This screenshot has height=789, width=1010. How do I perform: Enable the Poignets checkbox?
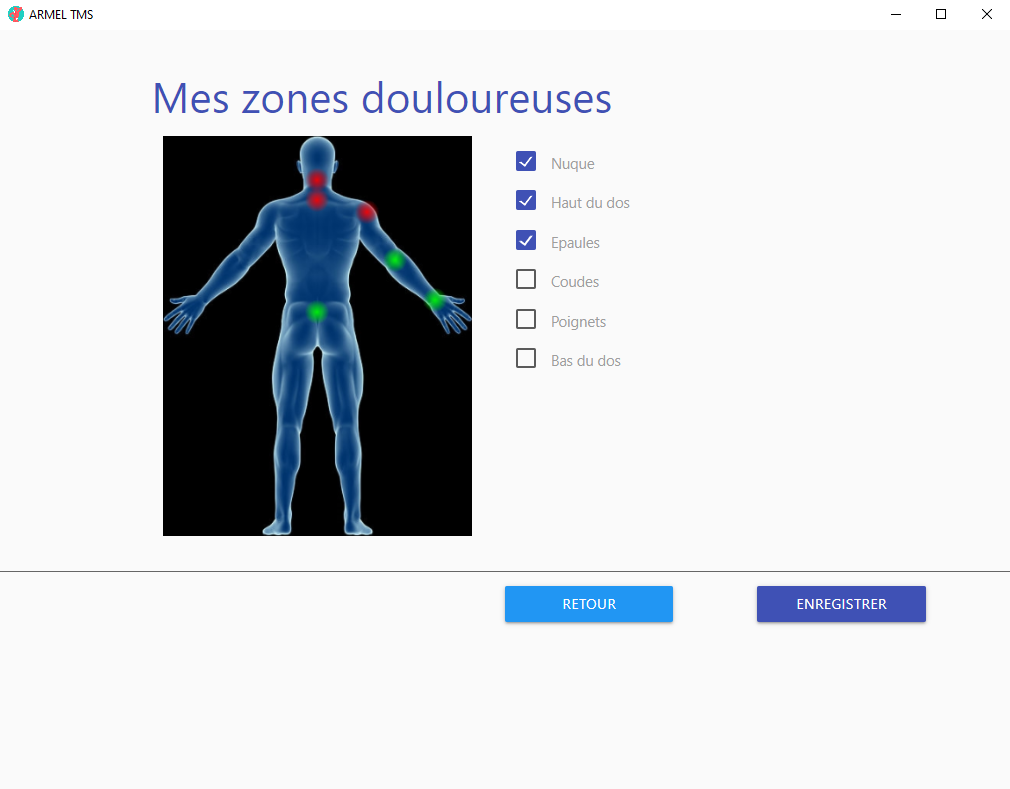tap(526, 320)
